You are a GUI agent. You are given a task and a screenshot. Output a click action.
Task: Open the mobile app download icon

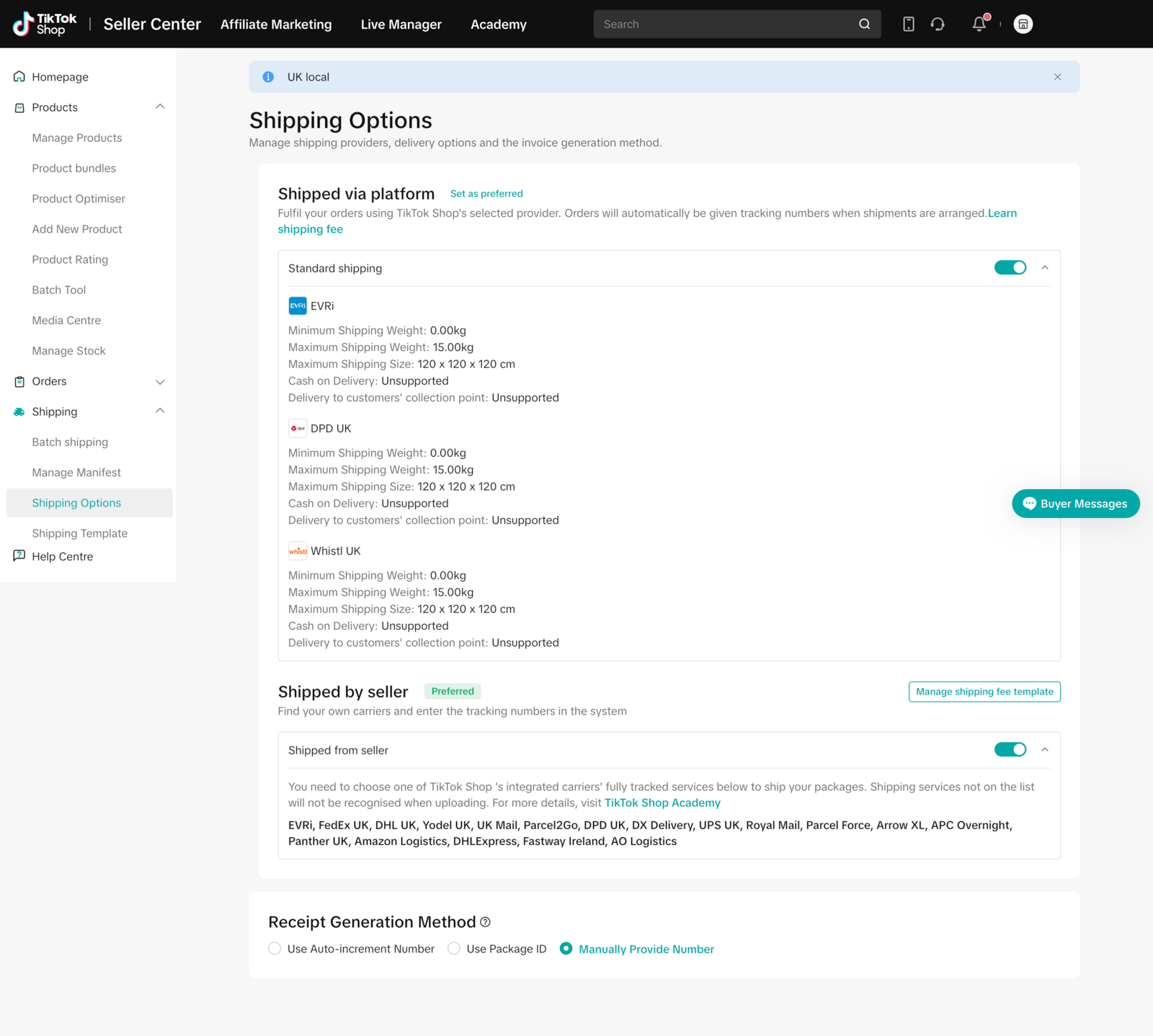(908, 24)
